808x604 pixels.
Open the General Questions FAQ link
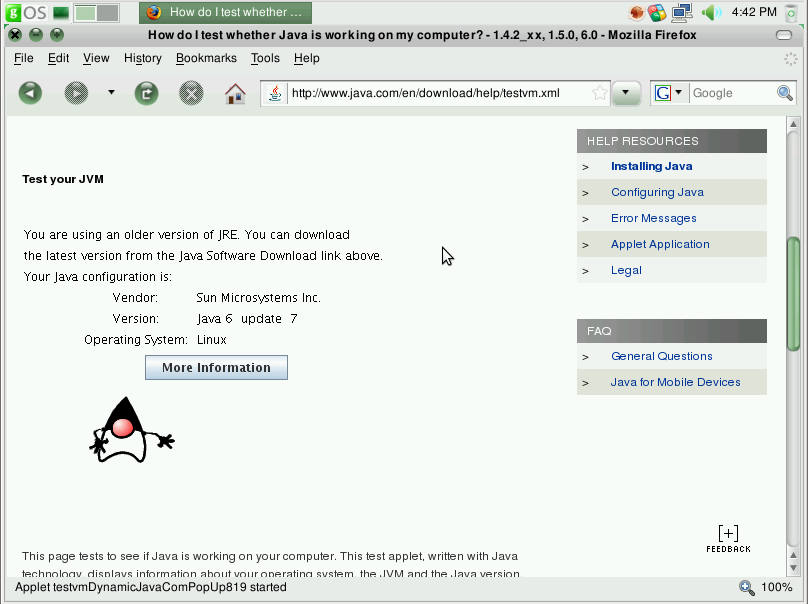[x=662, y=356]
